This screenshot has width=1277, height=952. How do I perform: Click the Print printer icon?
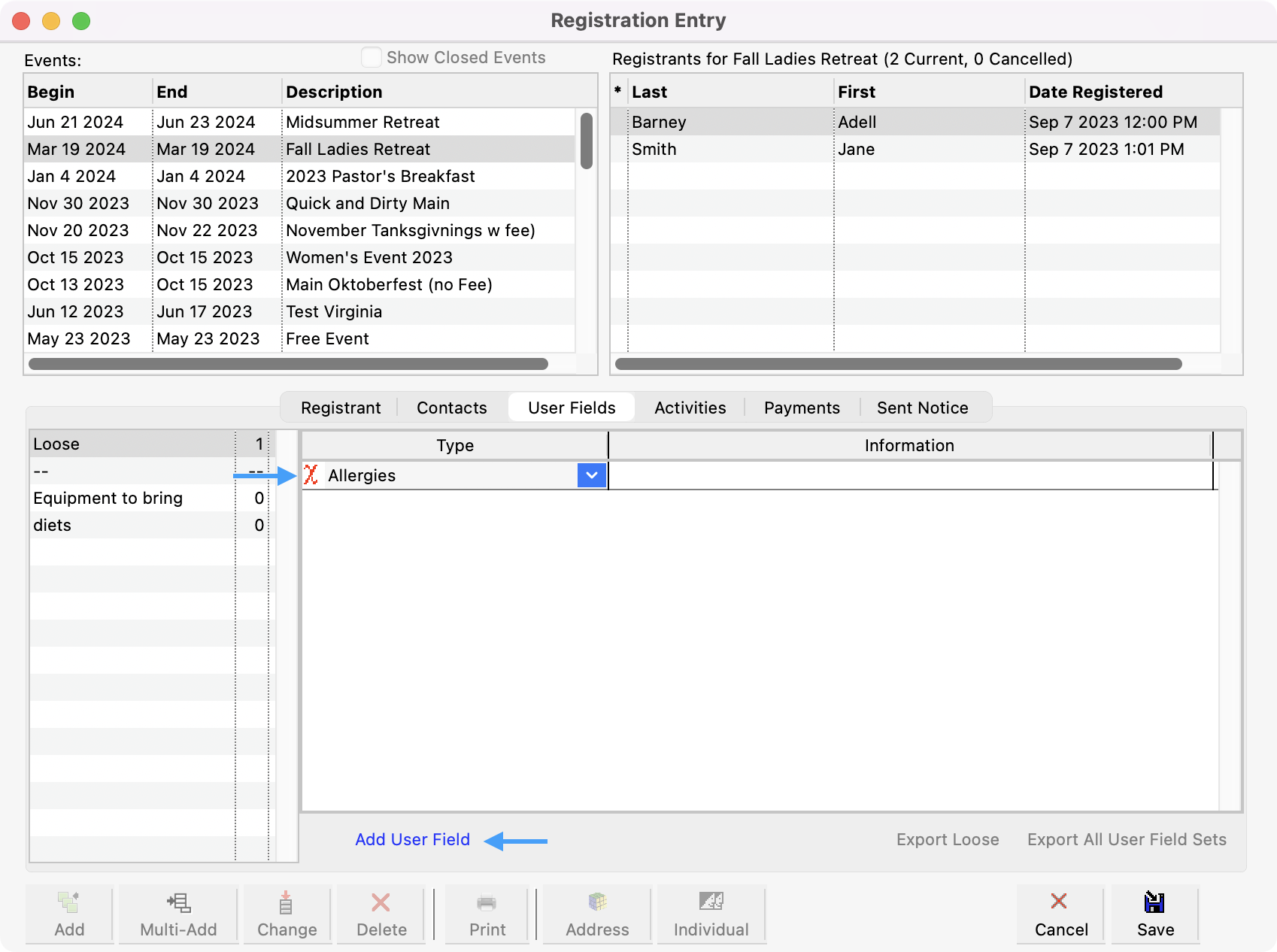tap(487, 902)
